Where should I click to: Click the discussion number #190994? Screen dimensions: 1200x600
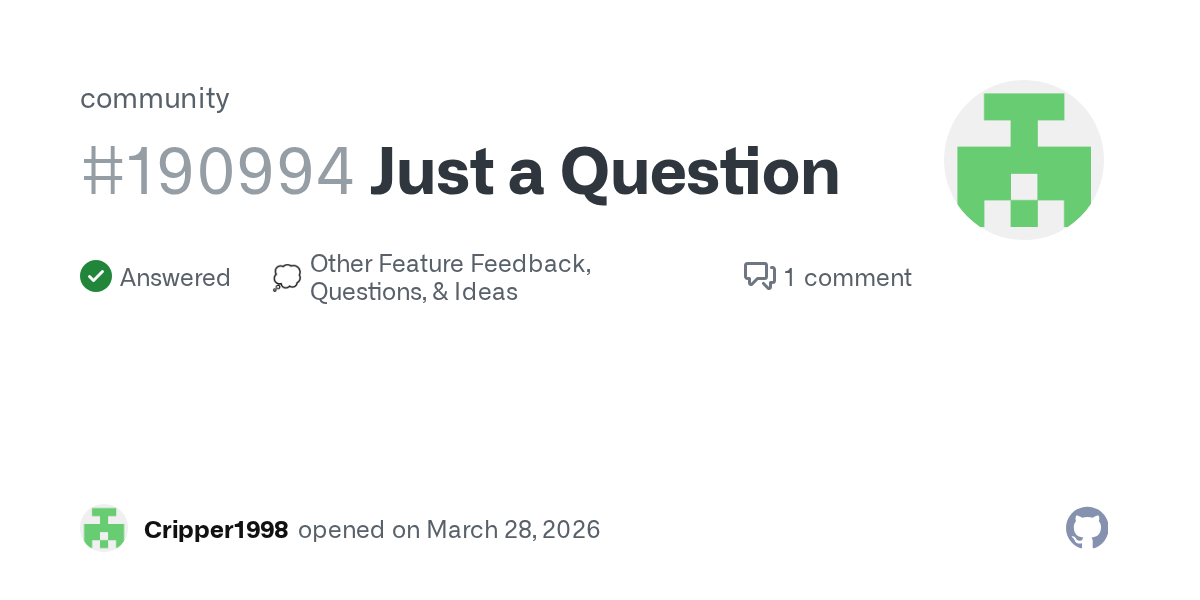point(217,172)
